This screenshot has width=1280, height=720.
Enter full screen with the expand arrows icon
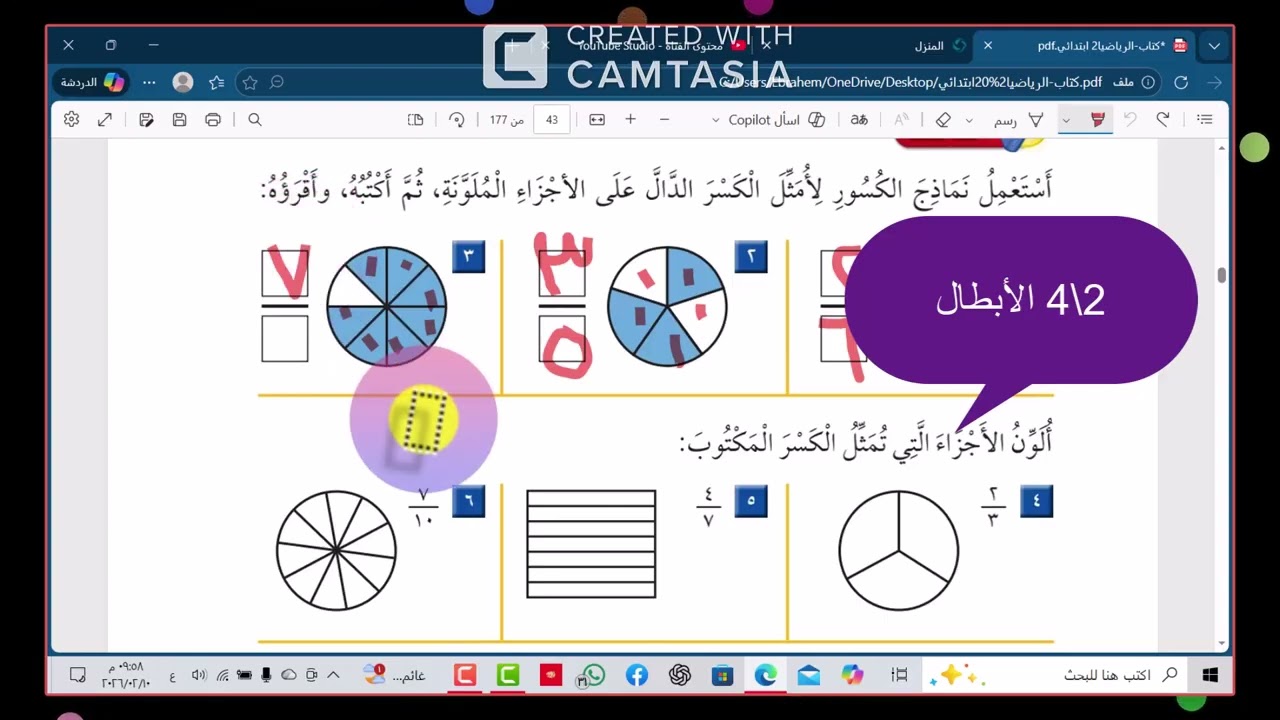(105, 120)
